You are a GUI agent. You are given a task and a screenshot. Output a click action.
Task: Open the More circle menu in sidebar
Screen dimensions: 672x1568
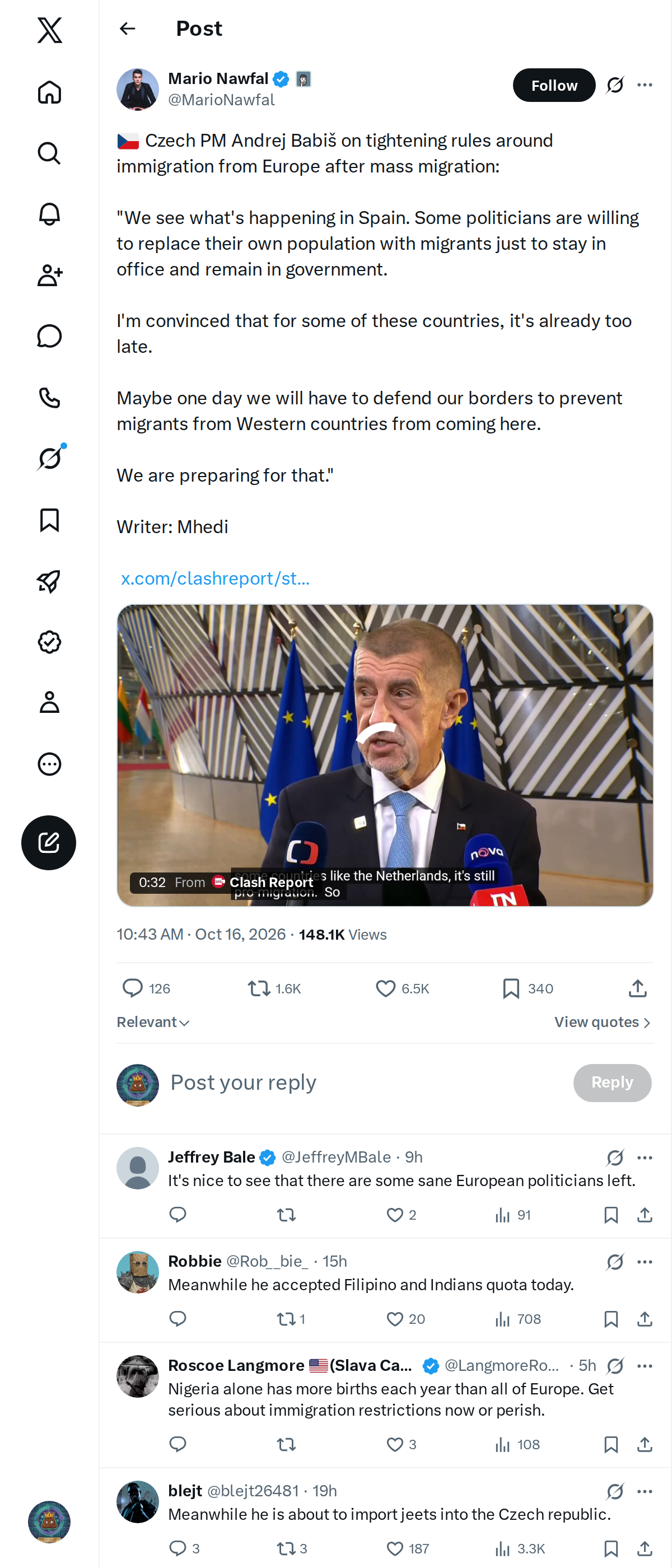[49, 764]
